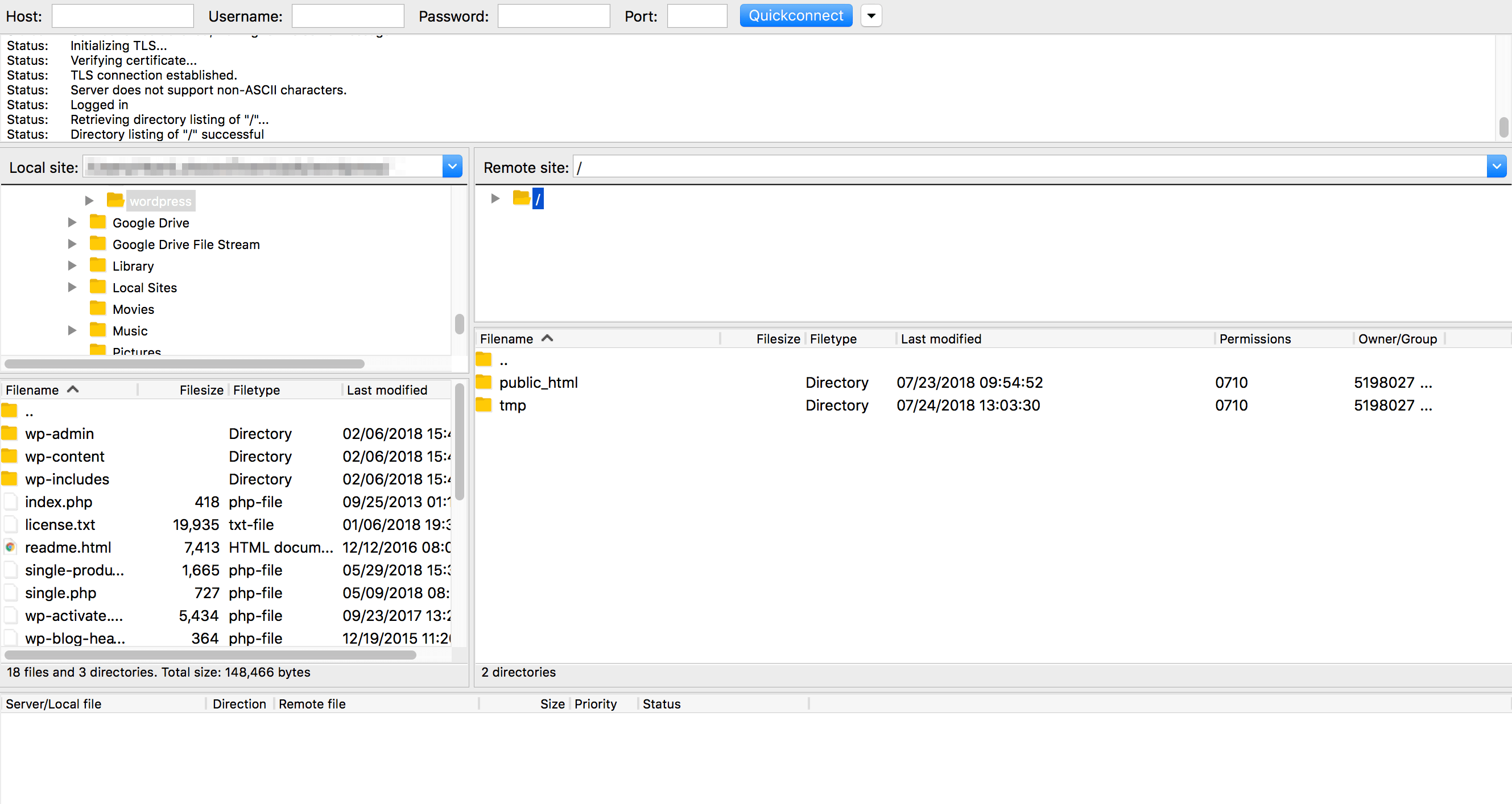
Task: Select the readme.html file
Action: pyautogui.click(x=67, y=547)
